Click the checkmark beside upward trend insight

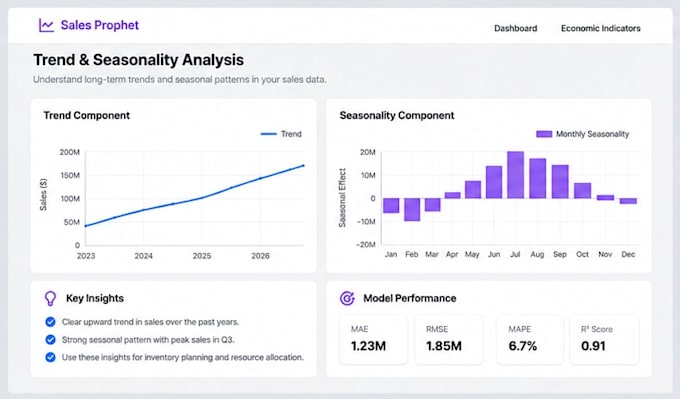[50, 322]
